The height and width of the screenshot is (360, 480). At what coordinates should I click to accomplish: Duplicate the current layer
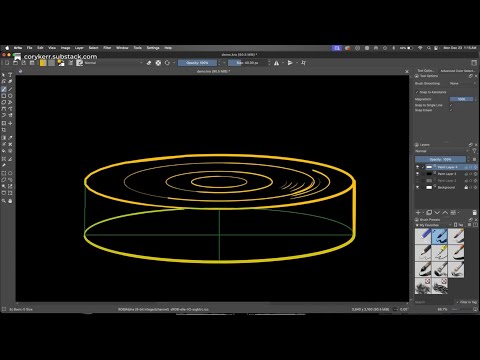[429, 212]
